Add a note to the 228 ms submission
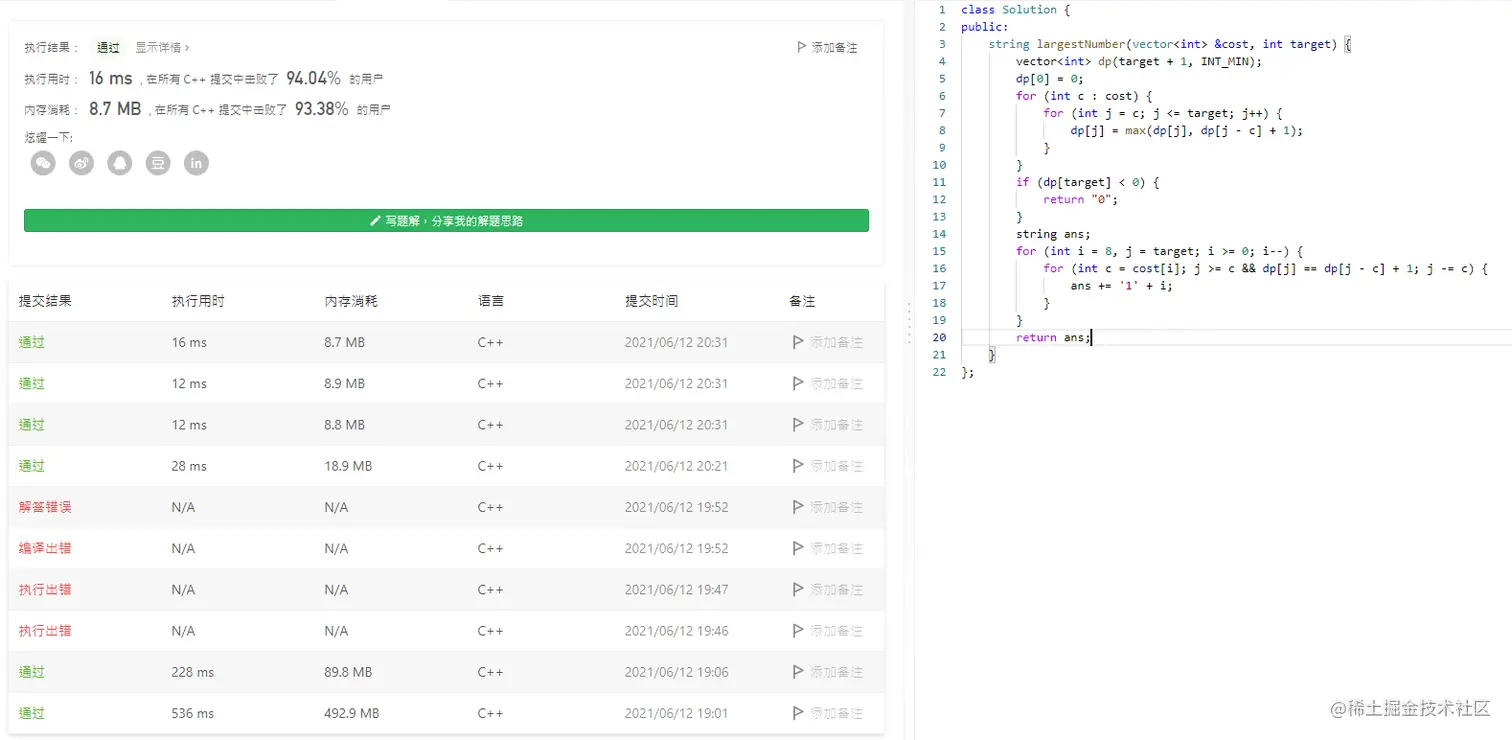The width and height of the screenshot is (1512, 740). point(827,672)
